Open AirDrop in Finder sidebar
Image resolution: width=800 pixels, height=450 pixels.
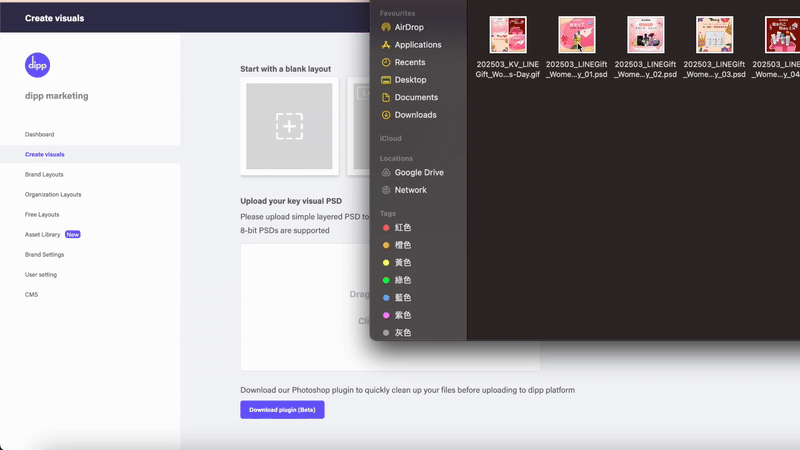coord(409,27)
